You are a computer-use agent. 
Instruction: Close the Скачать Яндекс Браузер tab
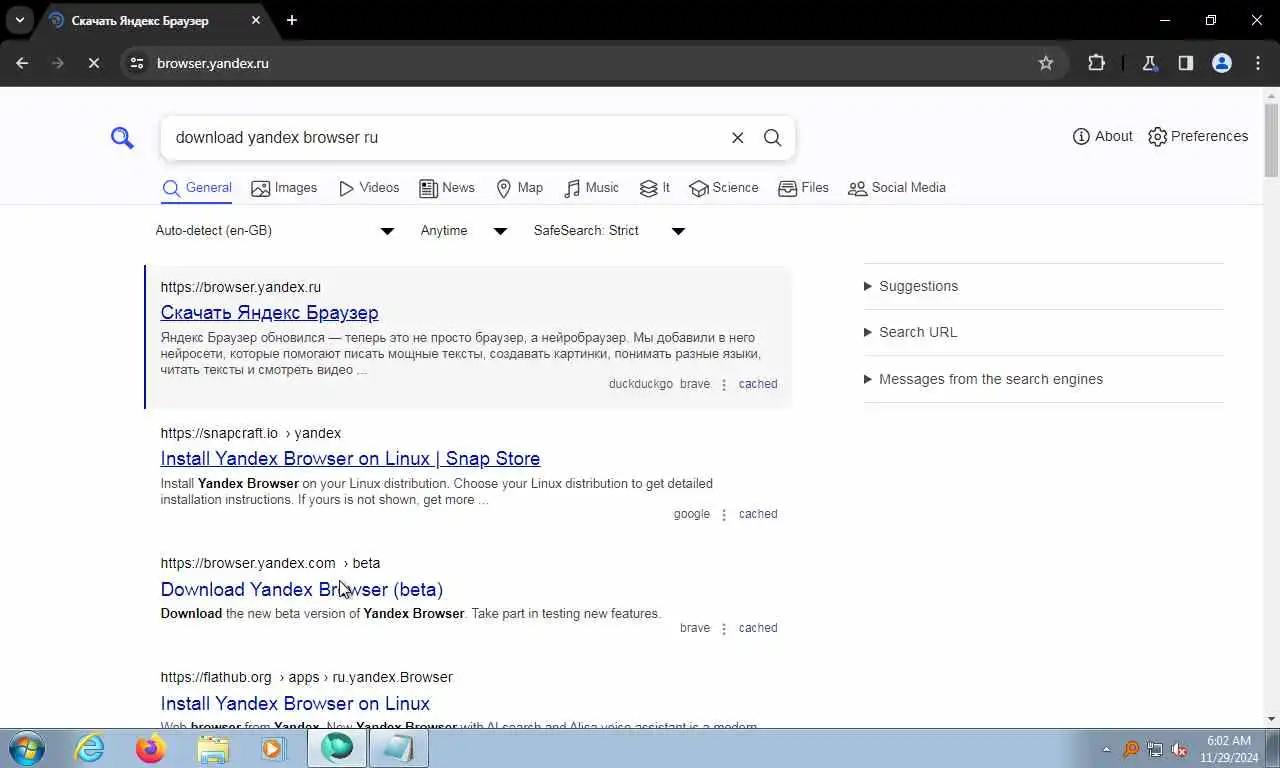[256, 20]
